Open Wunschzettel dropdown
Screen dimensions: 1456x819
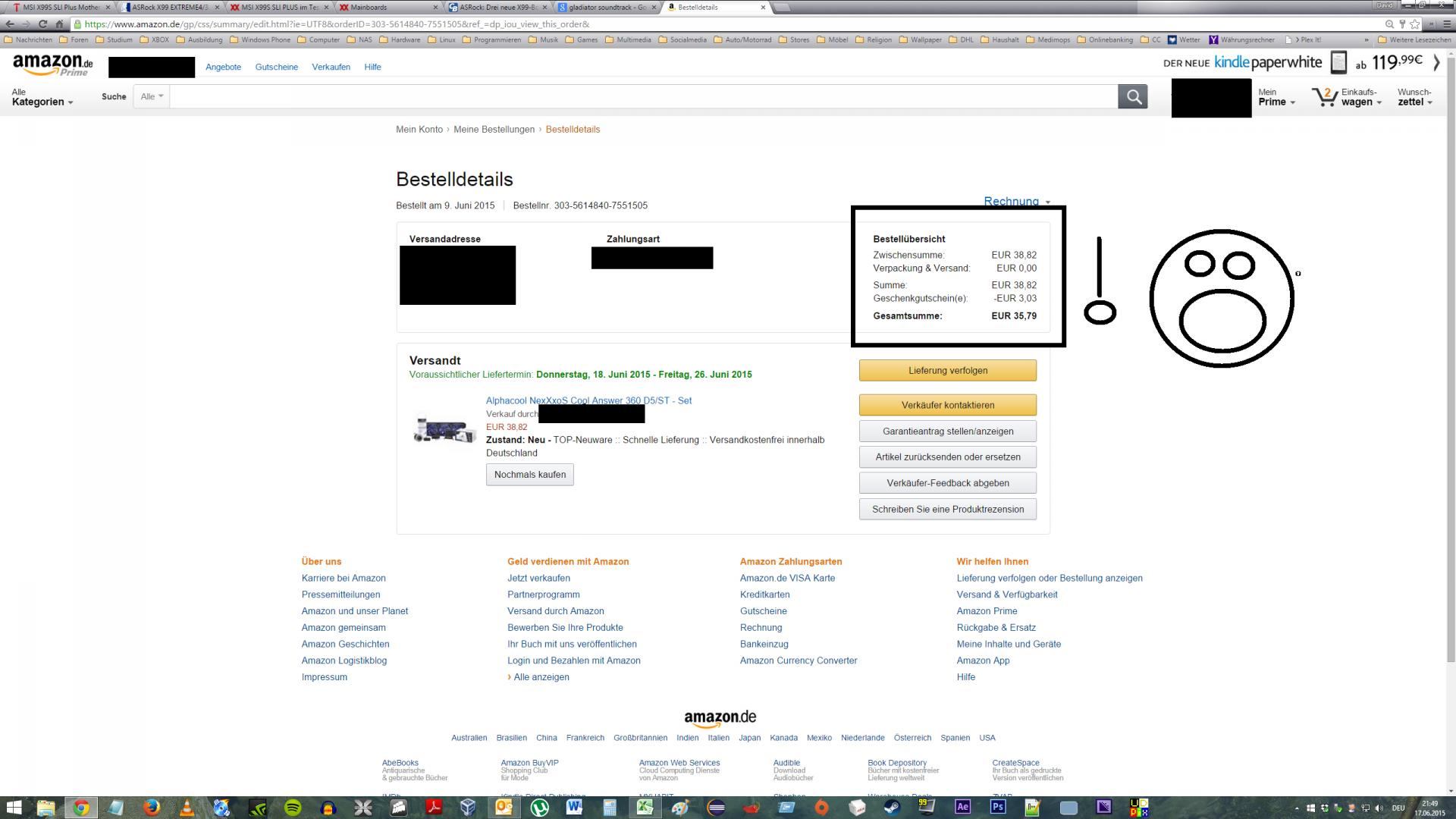[x=1415, y=97]
